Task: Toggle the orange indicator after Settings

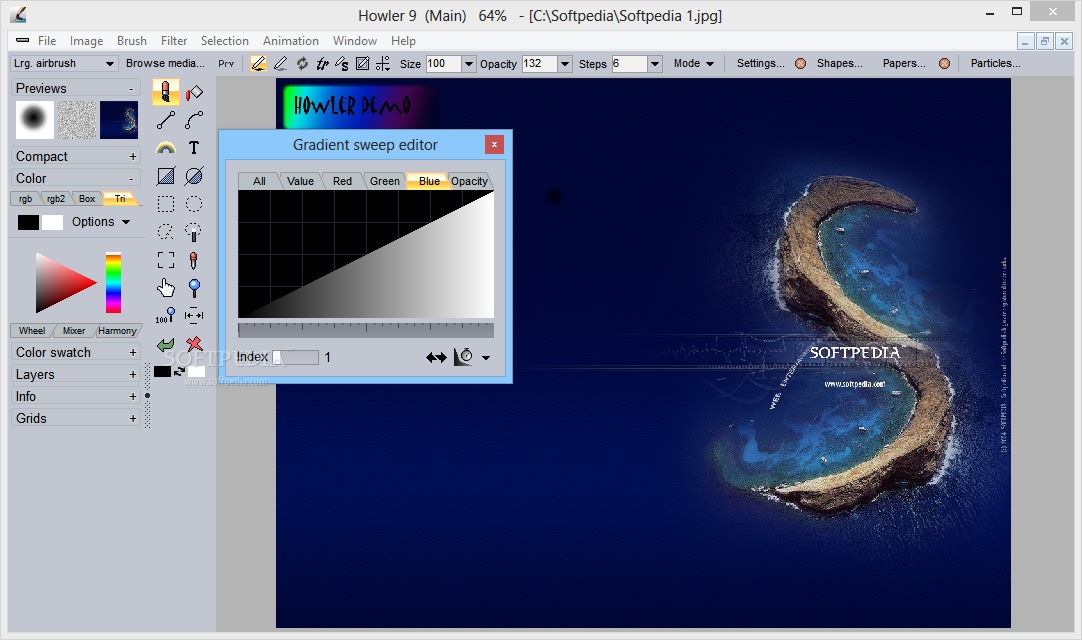Action: pyautogui.click(x=800, y=64)
